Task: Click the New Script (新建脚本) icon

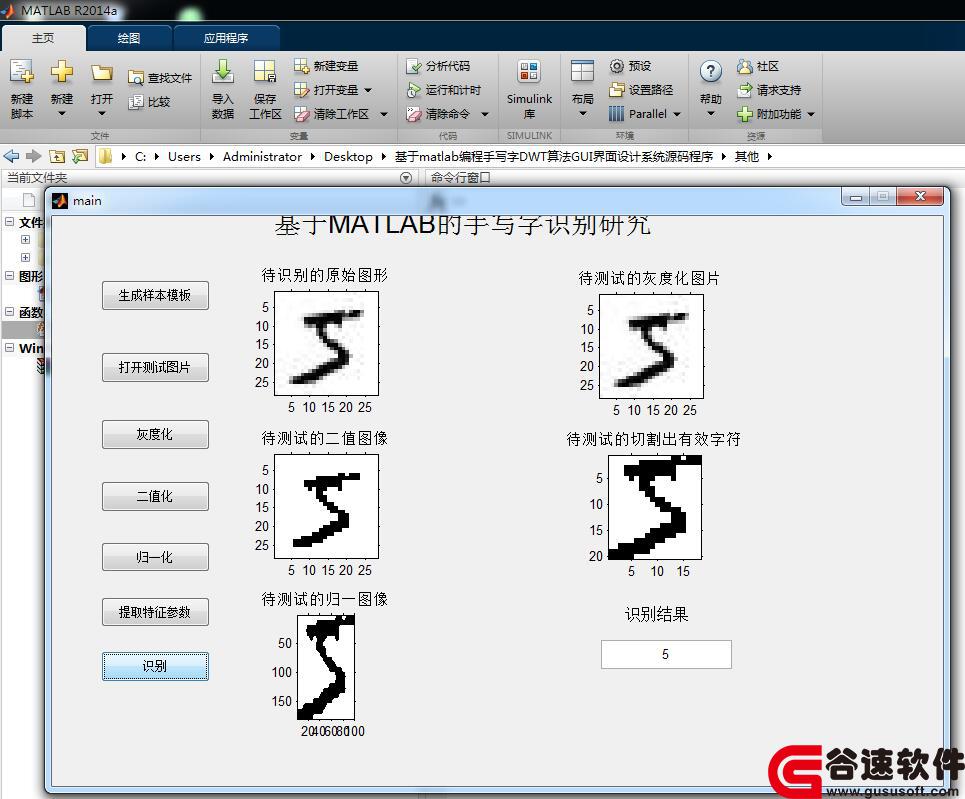Action: click(x=22, y=72)
